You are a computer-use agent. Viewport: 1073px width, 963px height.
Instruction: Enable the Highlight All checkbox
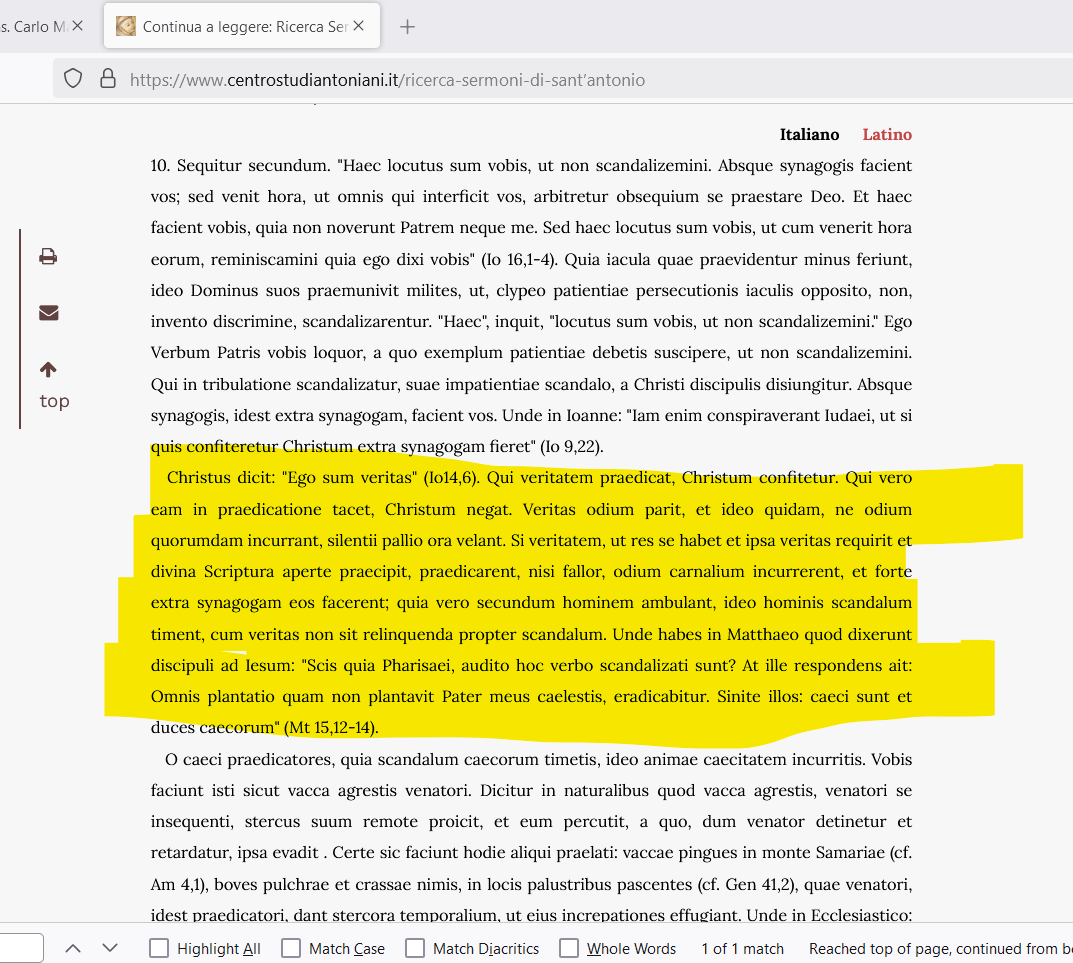coord(159,948)
